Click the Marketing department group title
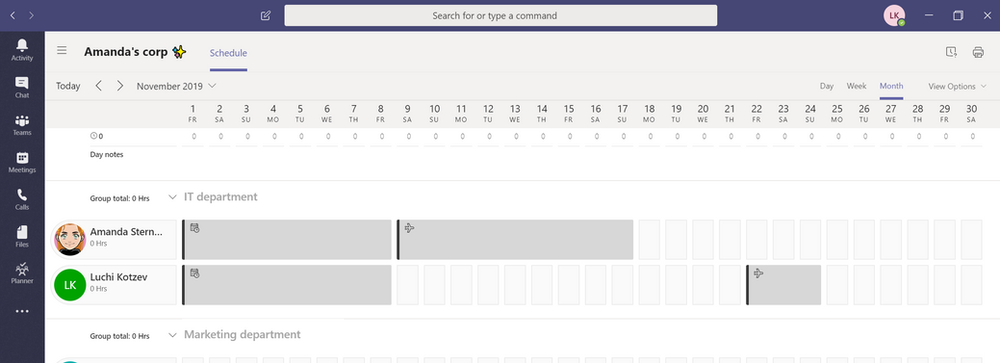The image size is (1000, 363). (242, 334)
